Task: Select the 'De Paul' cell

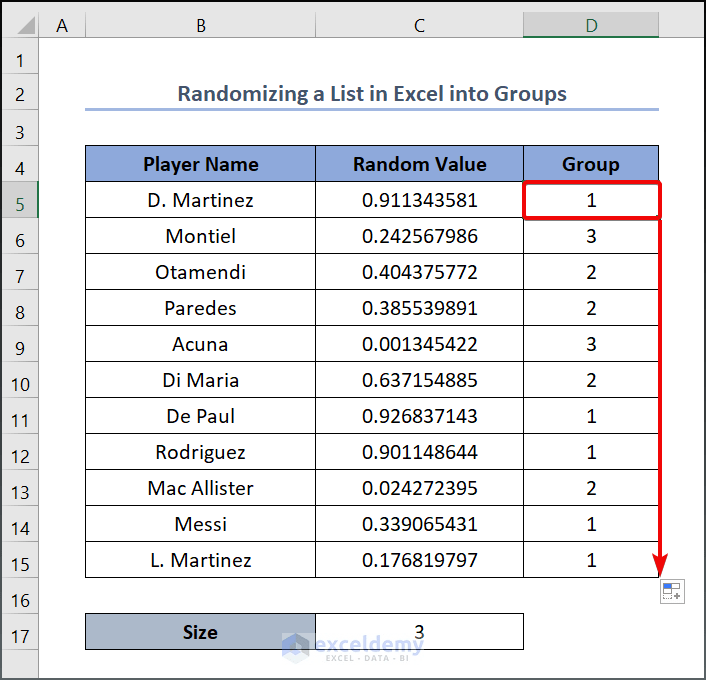Action: pos(200,416)
